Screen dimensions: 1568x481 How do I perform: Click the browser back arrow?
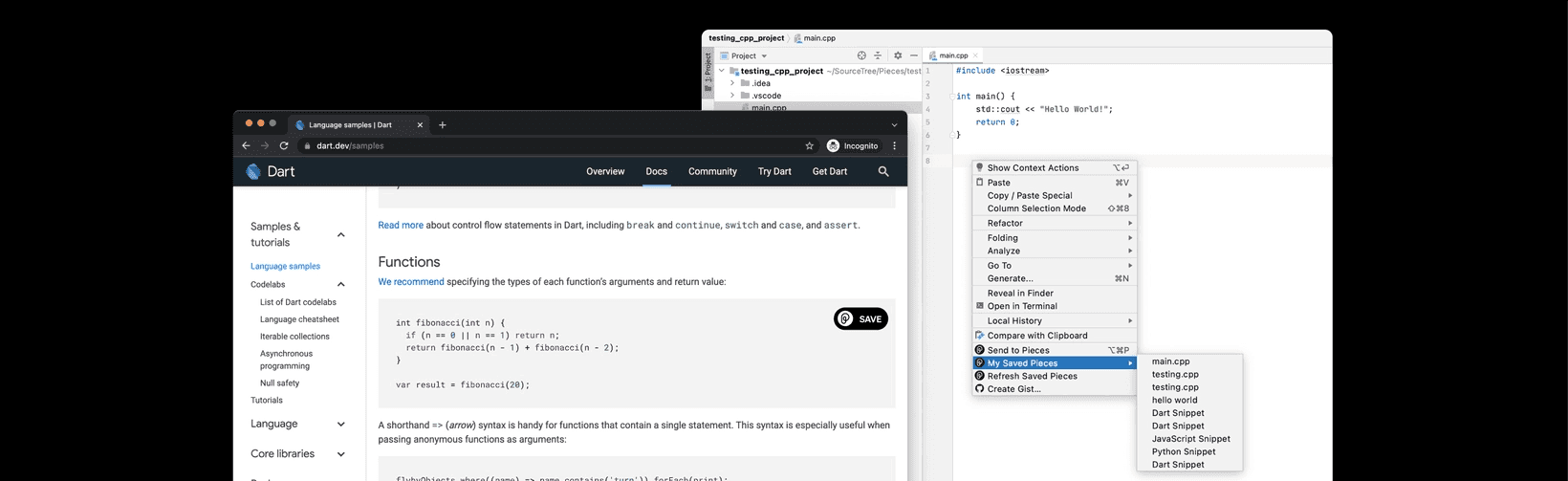point(246,146)
